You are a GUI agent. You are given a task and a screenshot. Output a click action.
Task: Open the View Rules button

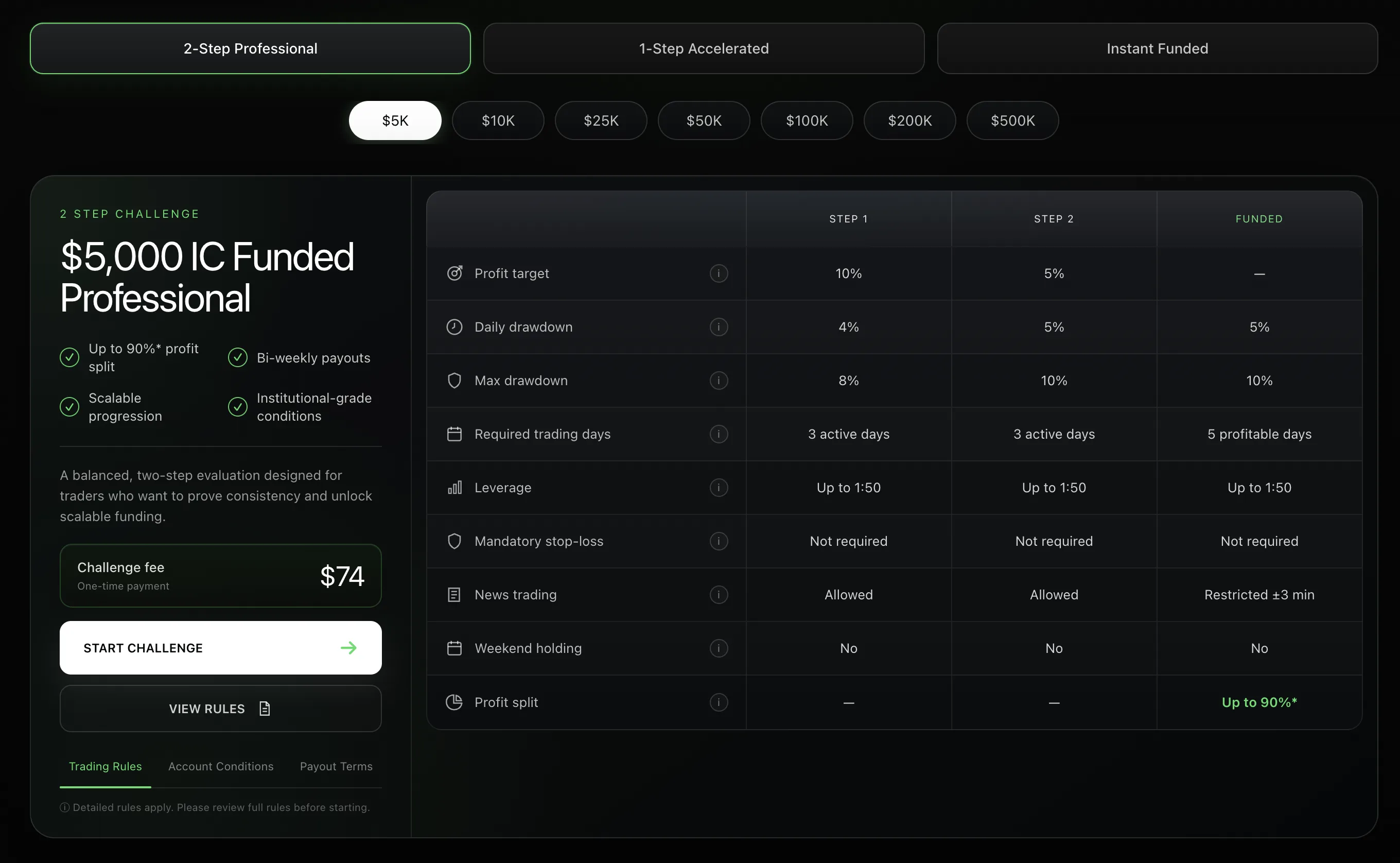[221, 709]
